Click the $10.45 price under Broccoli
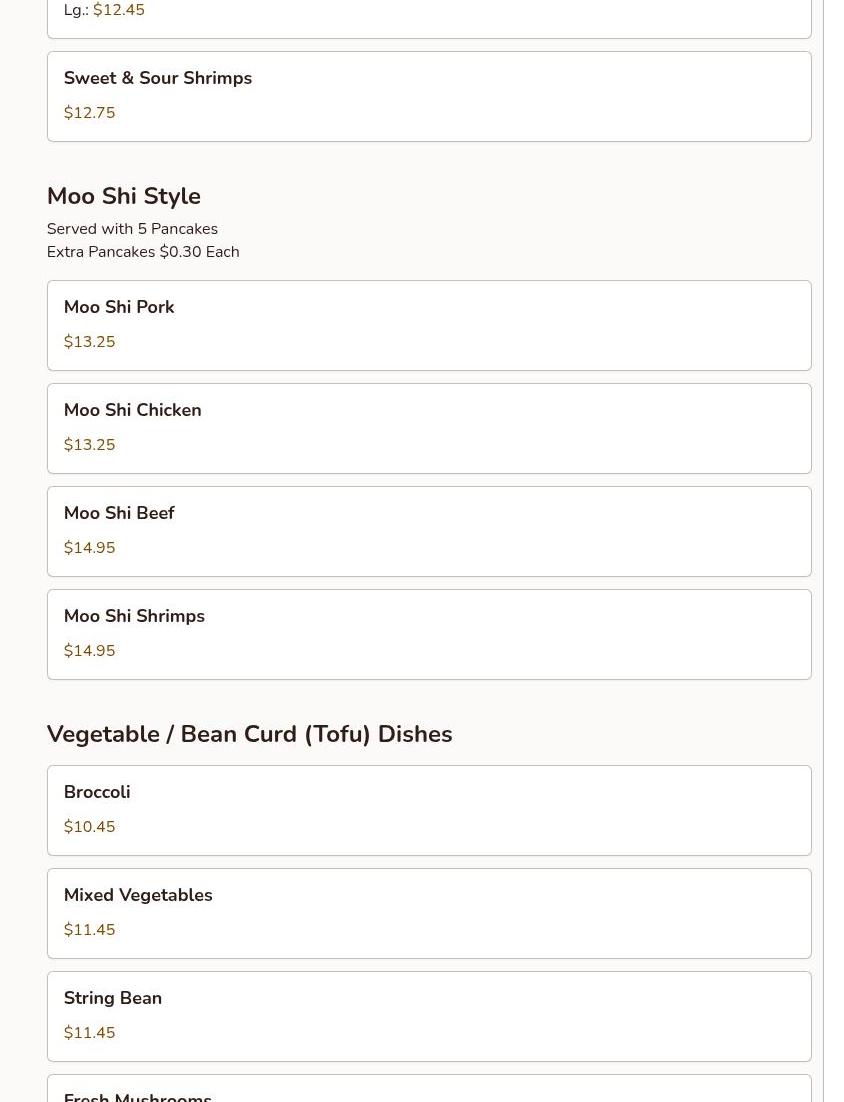844x1102 pixels. [x=89, y=827]
